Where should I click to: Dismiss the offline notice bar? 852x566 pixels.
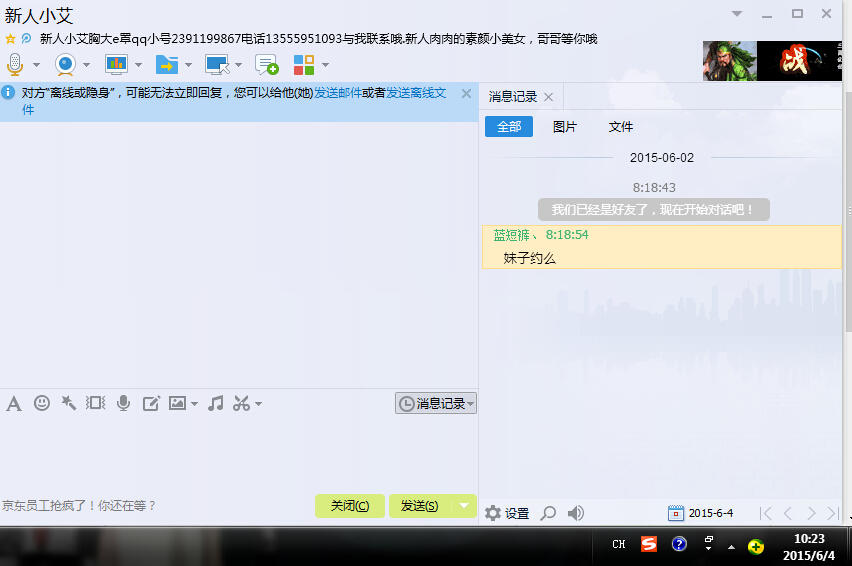point(466,93)
